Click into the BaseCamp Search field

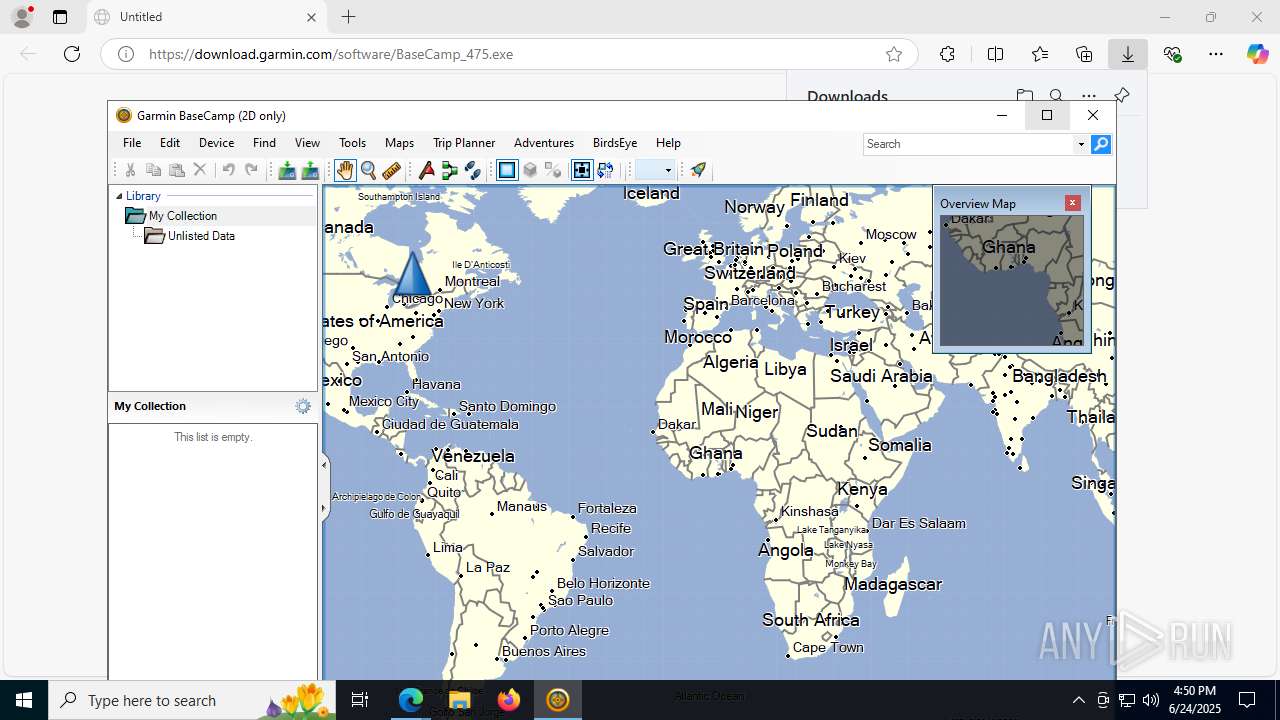pyautogui.click(x=968, y=144)
